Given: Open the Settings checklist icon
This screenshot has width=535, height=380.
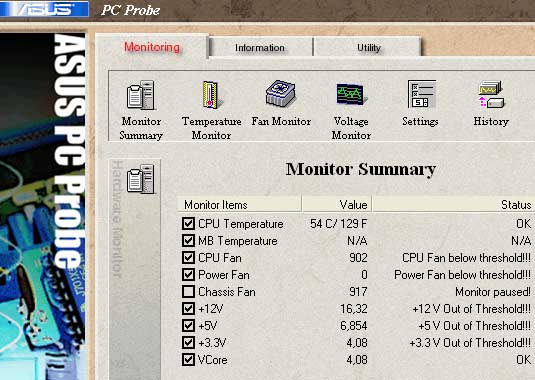Looking at the screenshot, I should (421, 94).
